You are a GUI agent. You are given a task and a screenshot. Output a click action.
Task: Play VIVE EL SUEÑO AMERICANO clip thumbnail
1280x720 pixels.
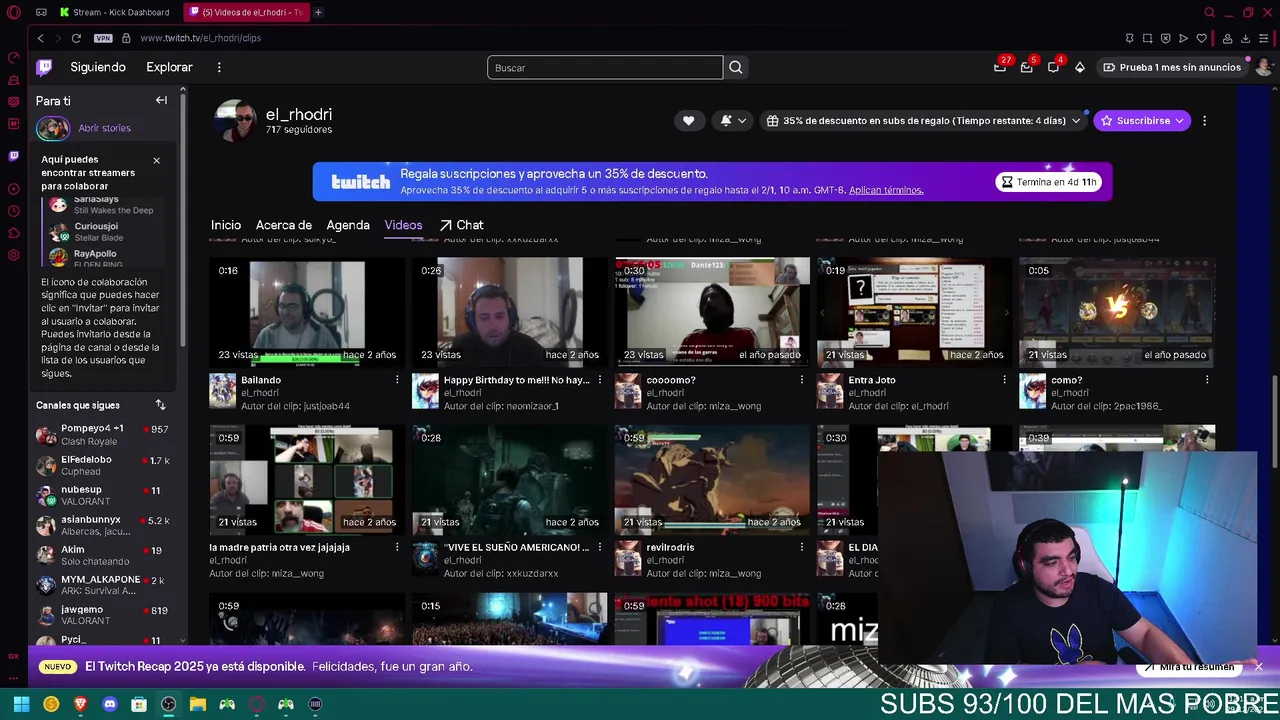[509, 480]
